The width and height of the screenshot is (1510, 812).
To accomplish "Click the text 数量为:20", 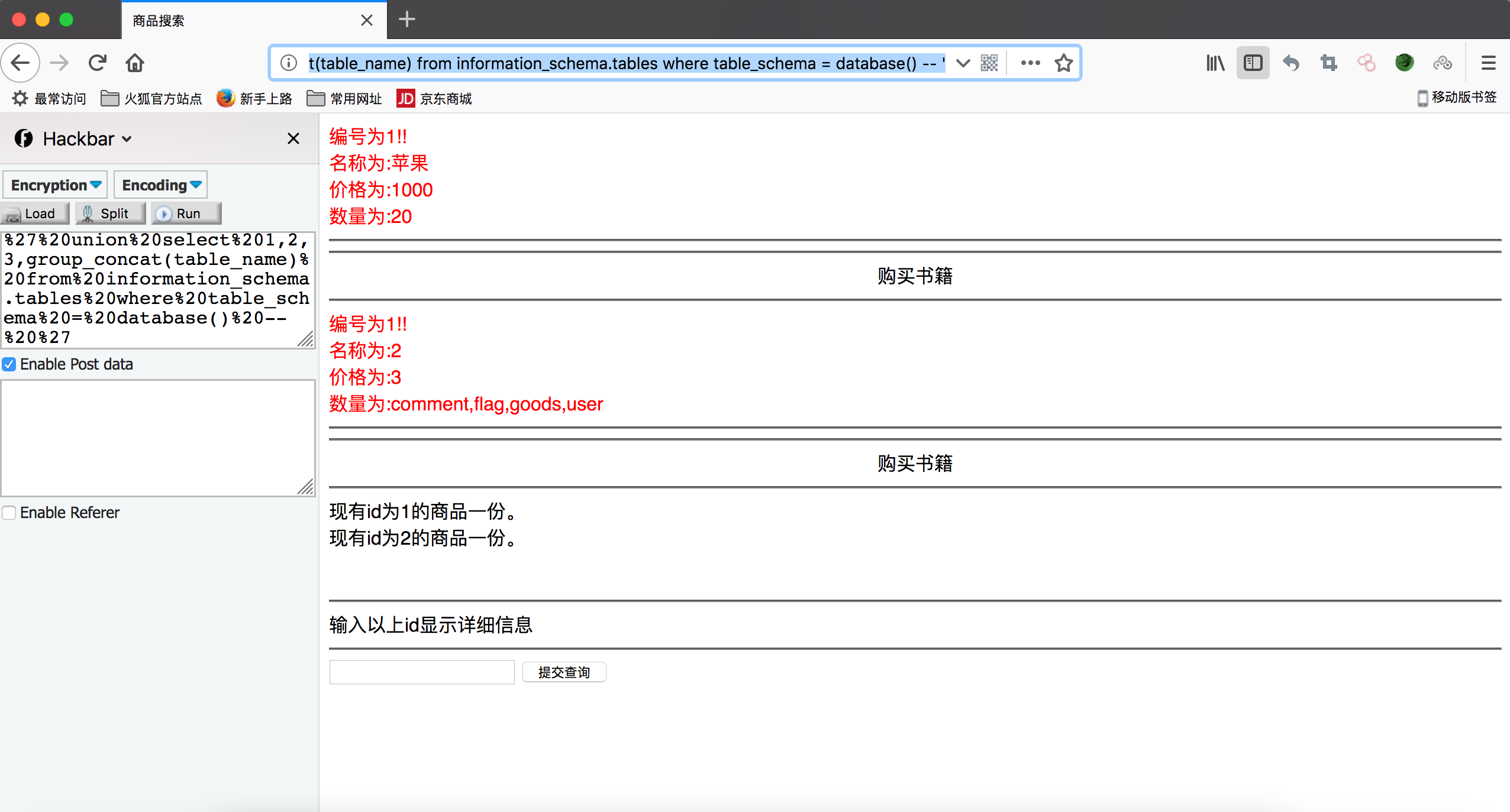I will (x=370, y=216).
